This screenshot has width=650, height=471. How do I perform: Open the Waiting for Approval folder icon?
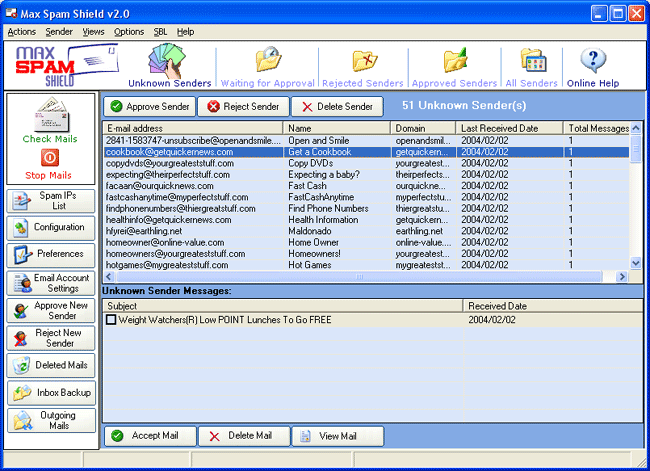(x=268, y=59)
